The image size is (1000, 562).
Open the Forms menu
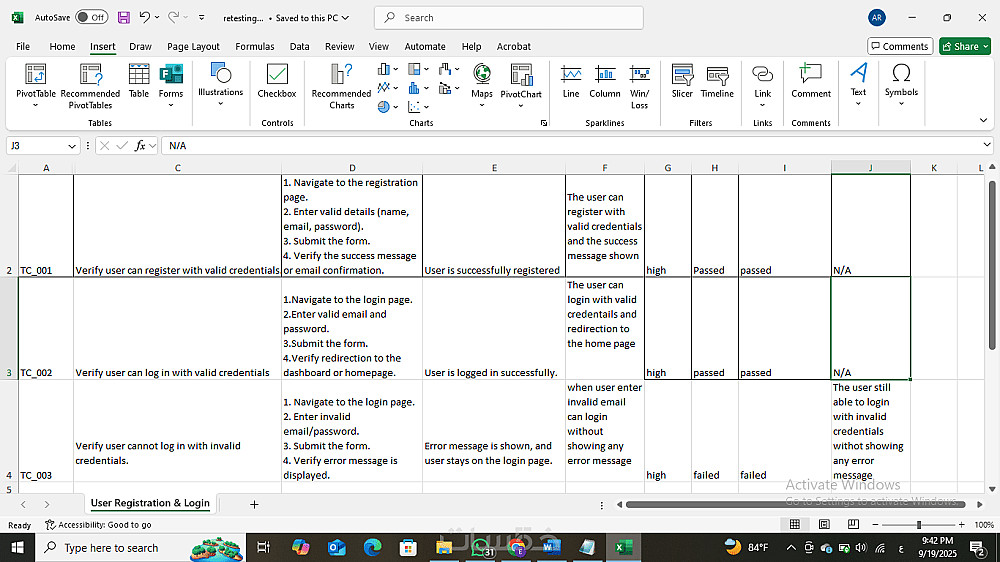tap(171, 85)
